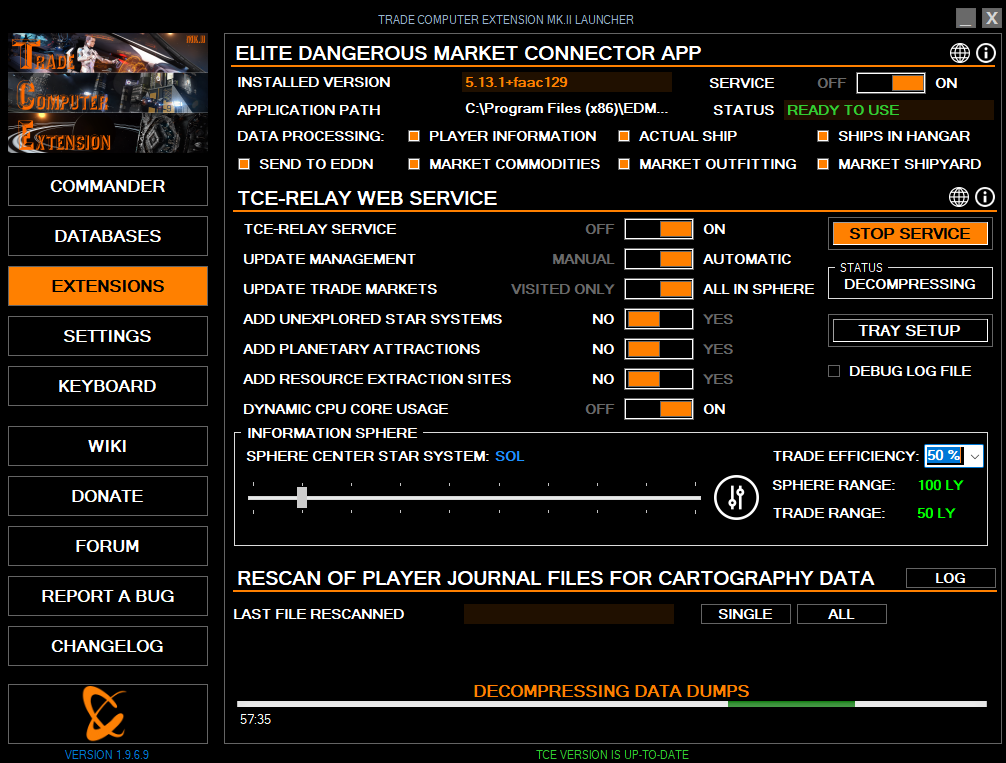Click the SOL sphere center system name

(x=510, y=456)
